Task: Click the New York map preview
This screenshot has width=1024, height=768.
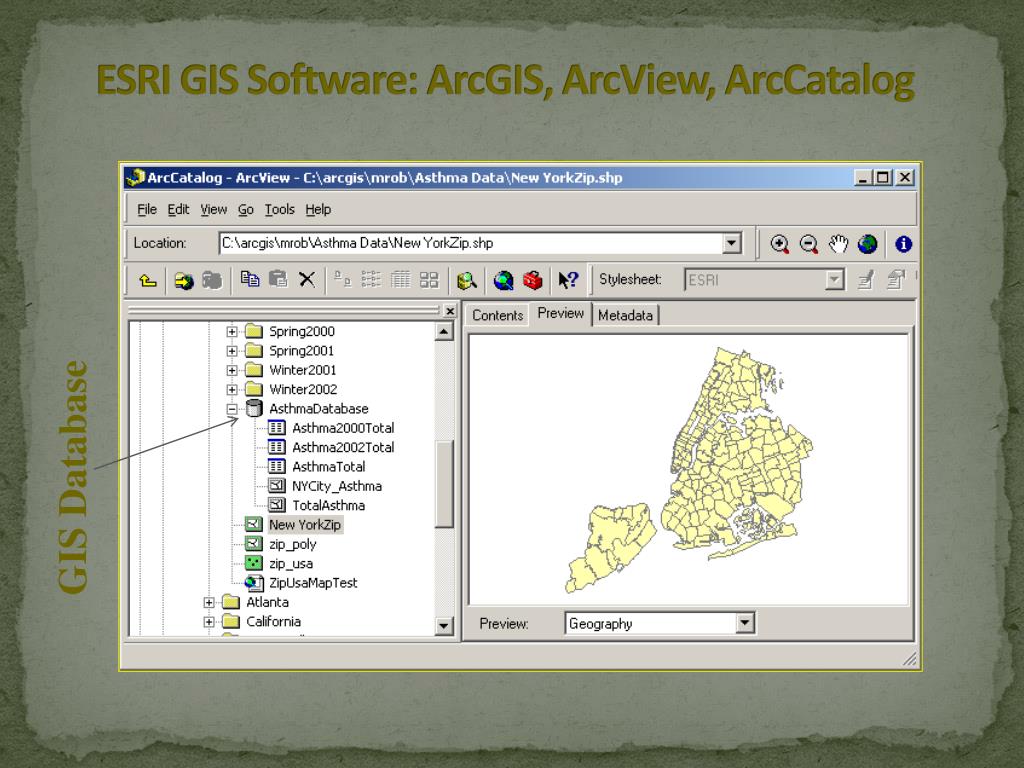Action: click(x=688, y=470)
